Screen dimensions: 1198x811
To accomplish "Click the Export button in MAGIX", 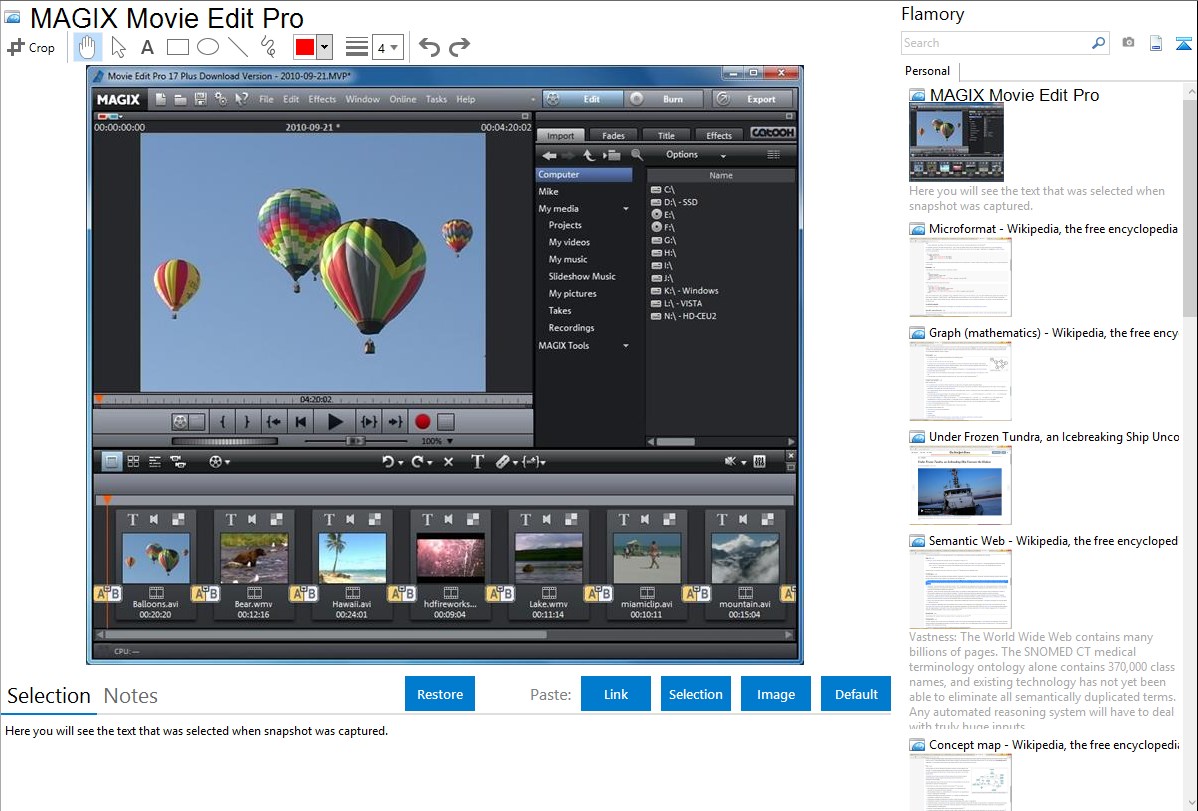I will [x=753, y=99].
